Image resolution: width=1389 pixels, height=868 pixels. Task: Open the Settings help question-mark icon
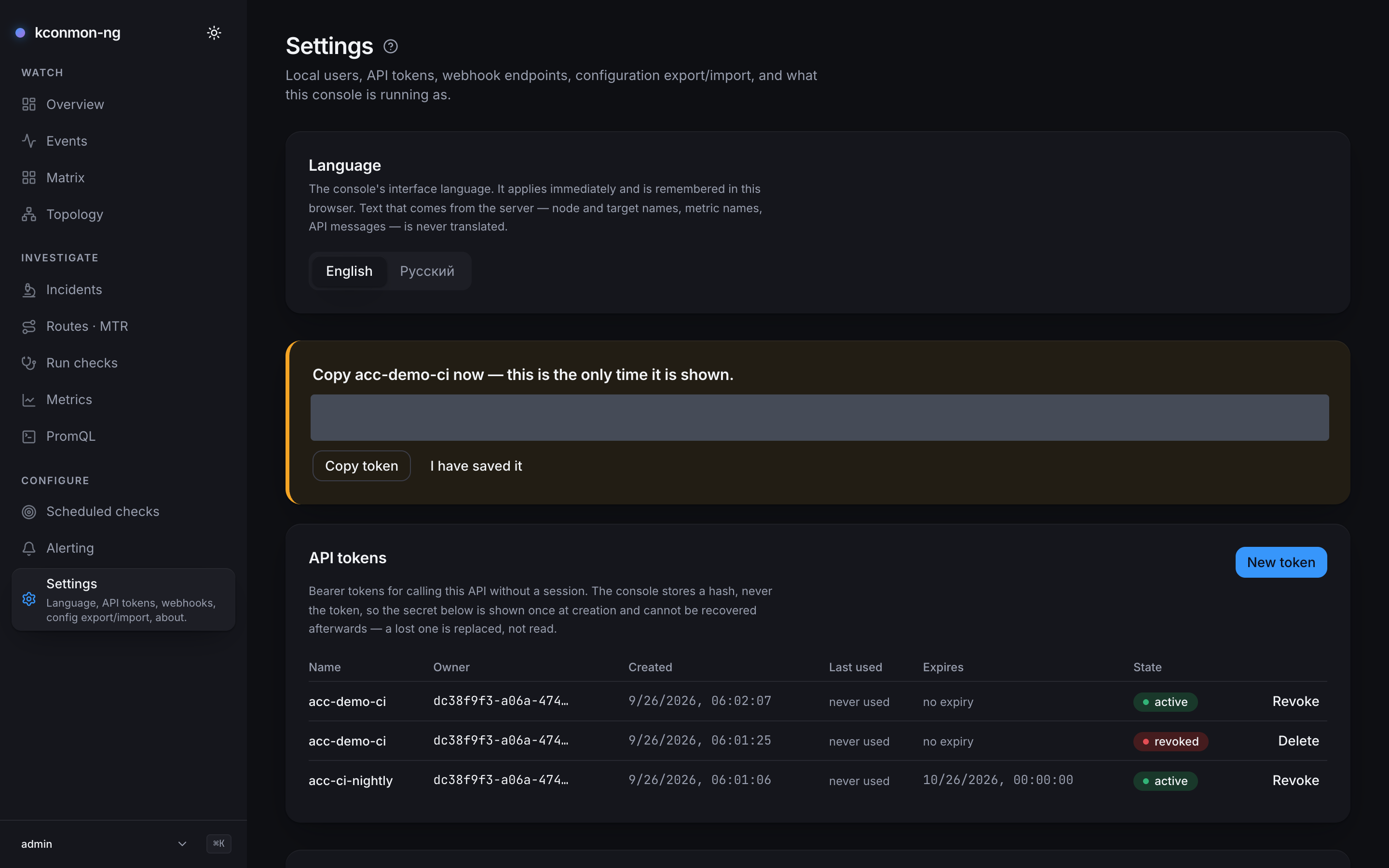point(391,46)
